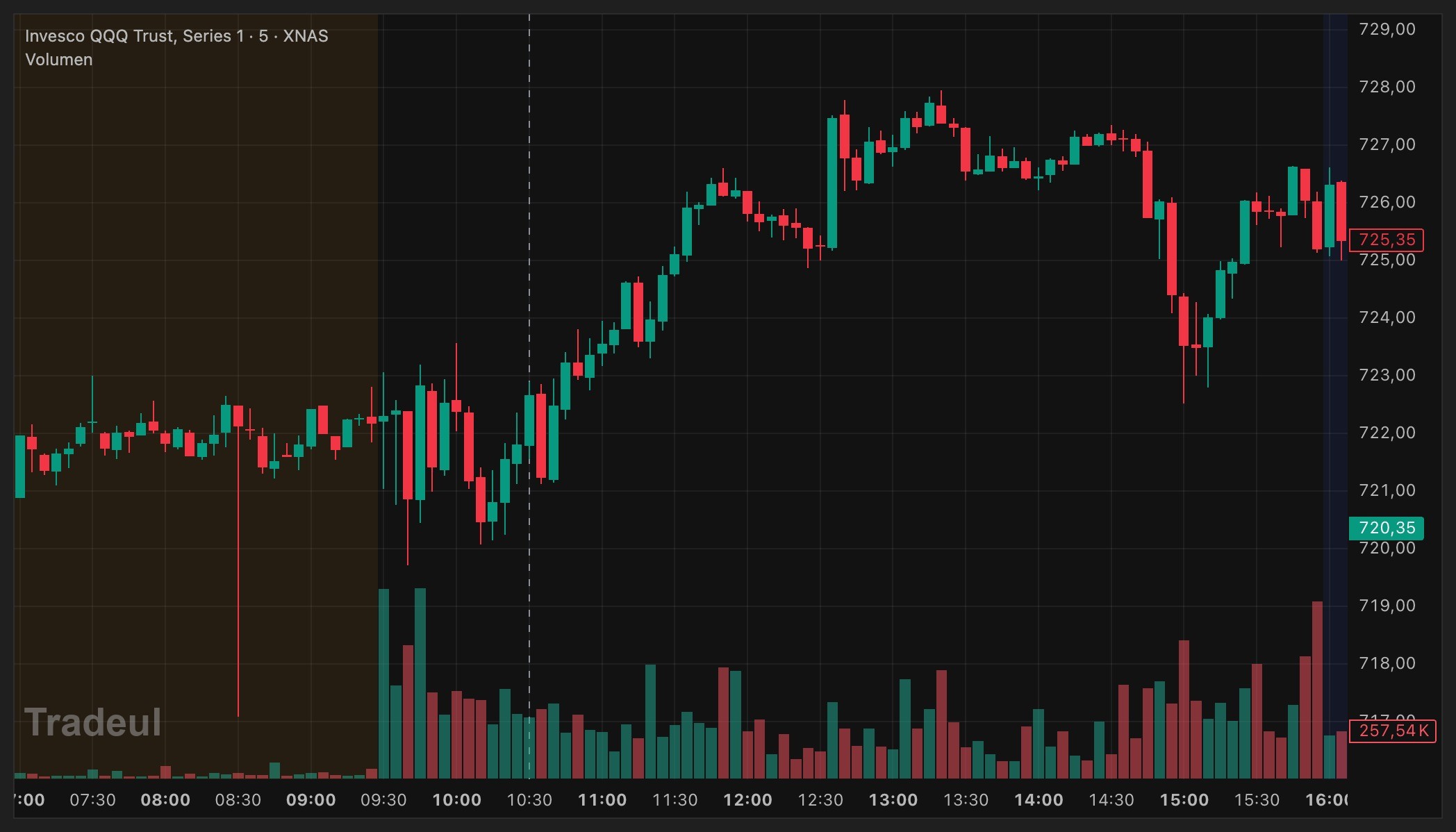The width and height of the screenshot is (1456, 832).
Task: Click the 14:00 time axis label
Action: 1039,800
